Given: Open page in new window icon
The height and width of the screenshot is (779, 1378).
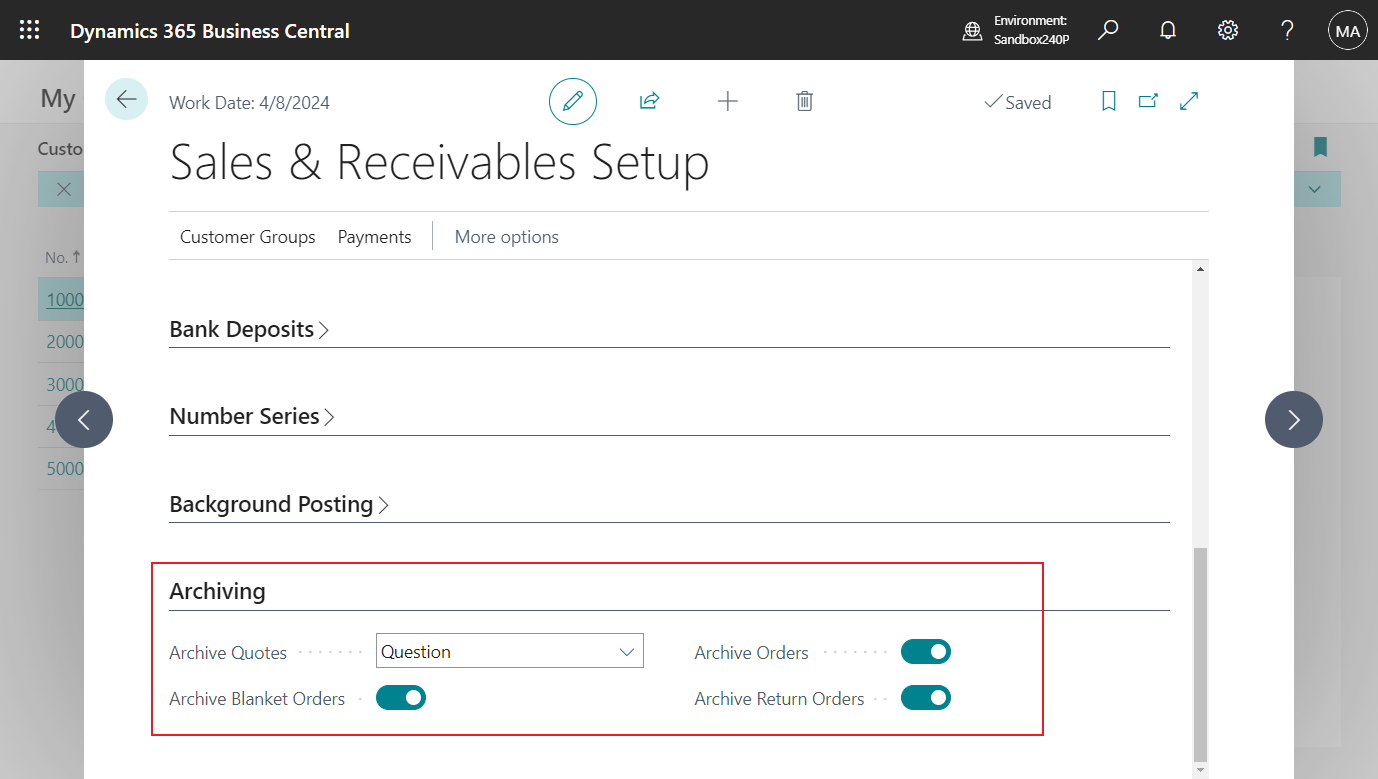Looking at the screenshot, I should coord(1148,101).
